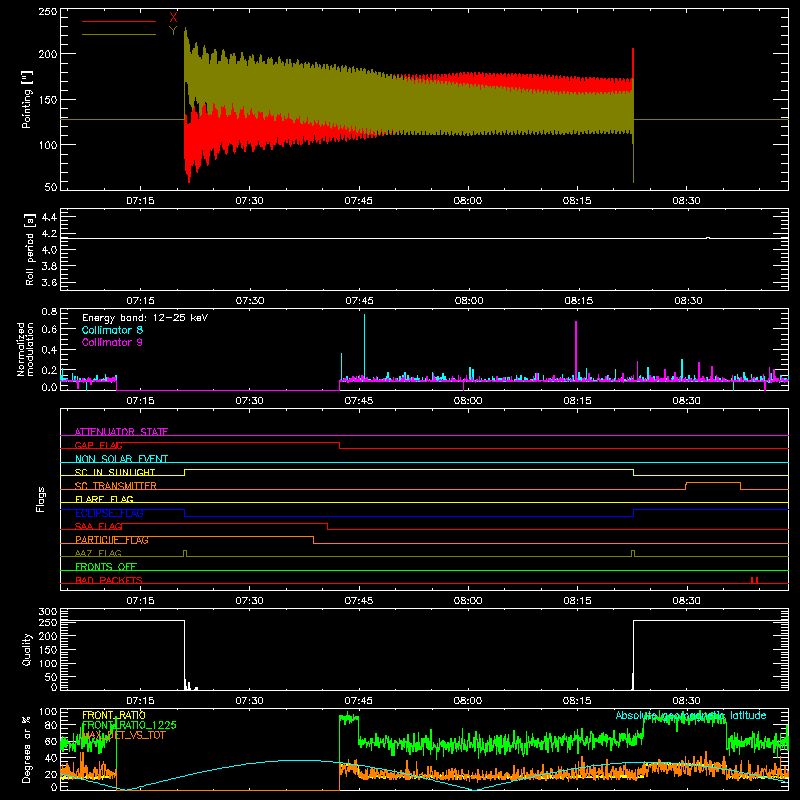Click the NON_SOLAR_EVENT flag label
The height and width of the screenshot is (800, 800).
121,459
